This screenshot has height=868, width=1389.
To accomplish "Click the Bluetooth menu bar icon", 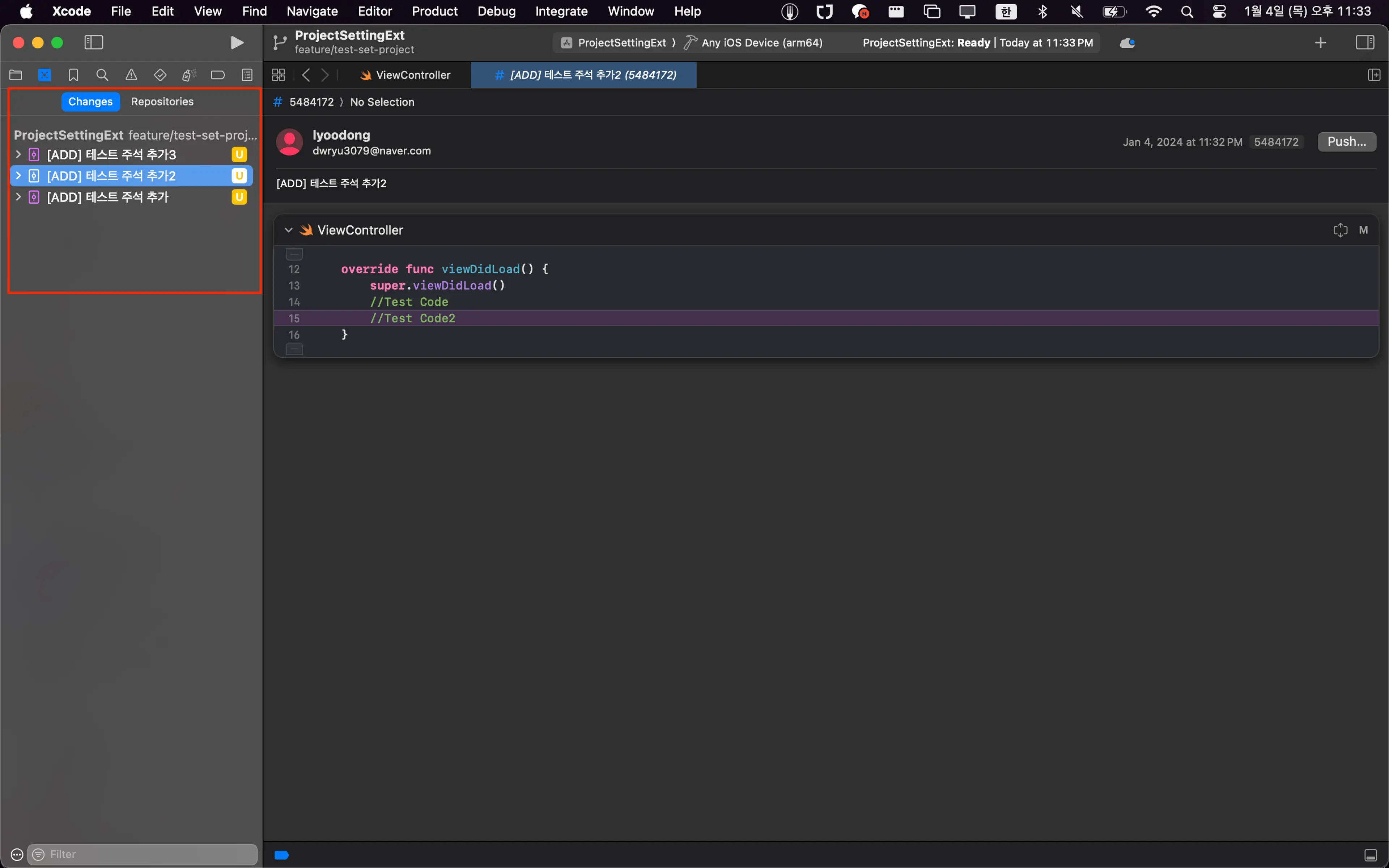I will click(1042, 12).
